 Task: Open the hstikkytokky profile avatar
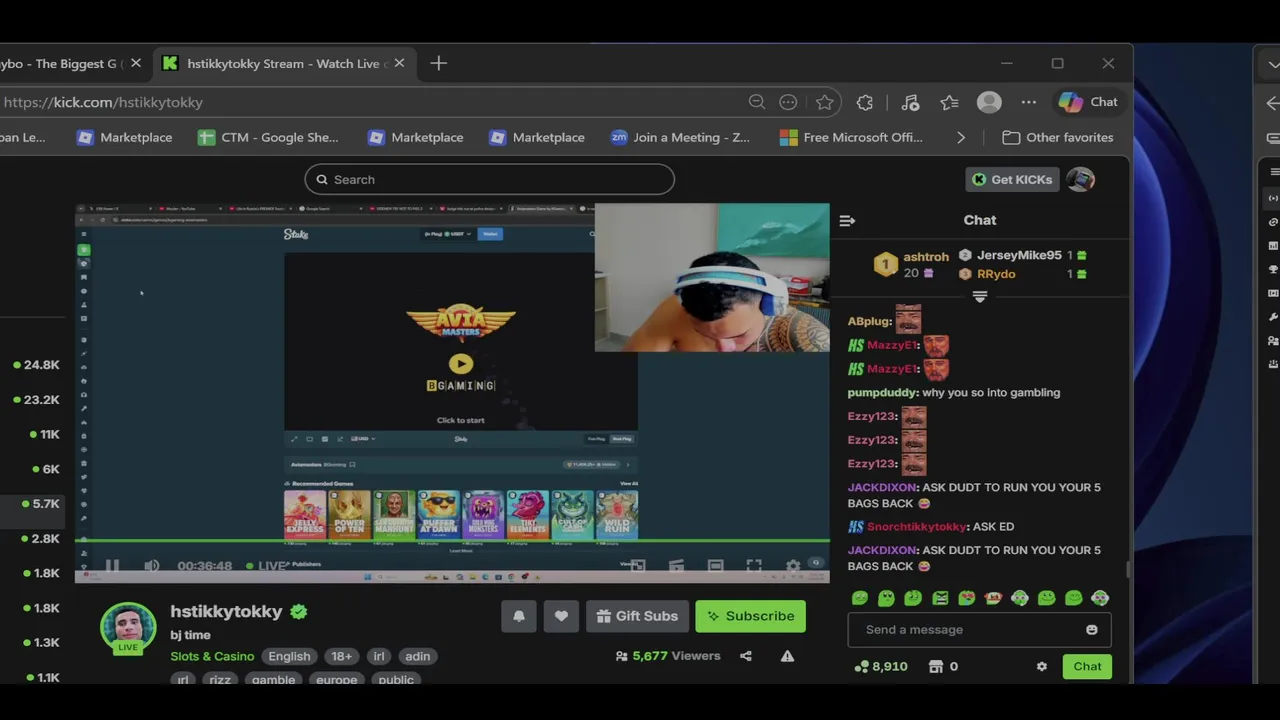point(128,628)
